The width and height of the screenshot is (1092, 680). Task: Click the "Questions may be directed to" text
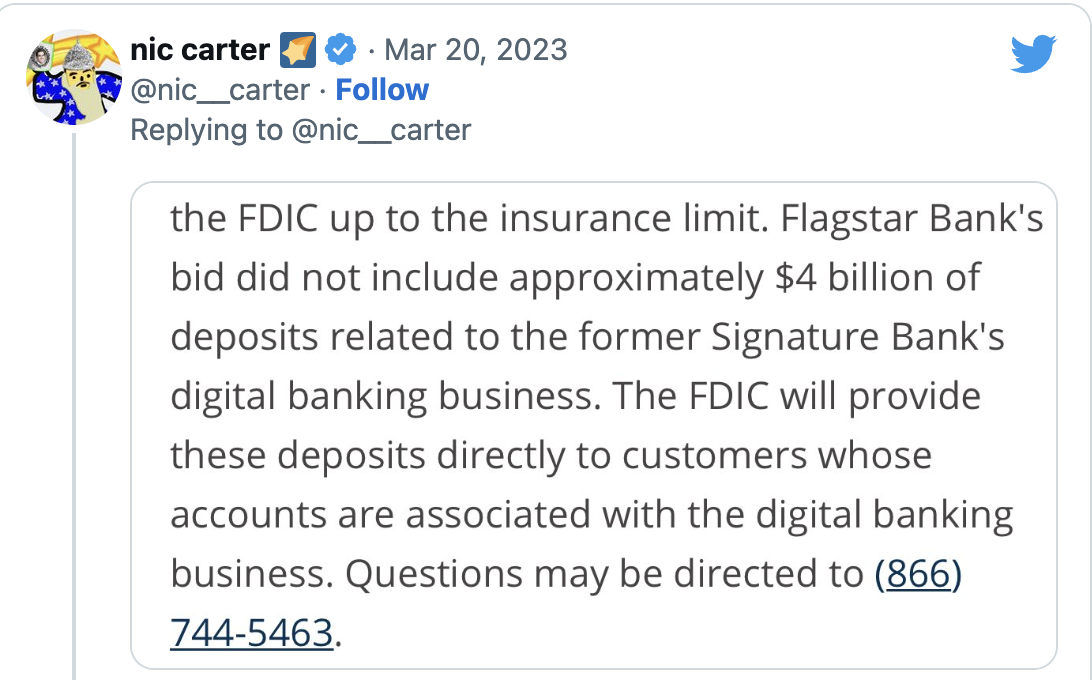[604, 574]
